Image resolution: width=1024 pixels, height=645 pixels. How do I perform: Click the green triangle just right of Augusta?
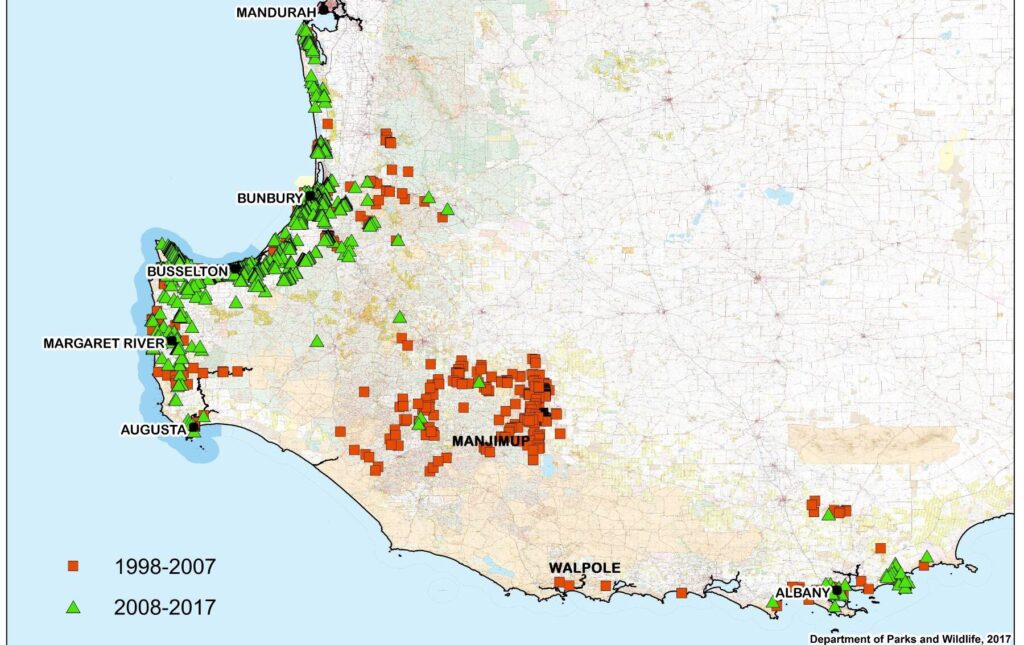(x=204, y=416)
